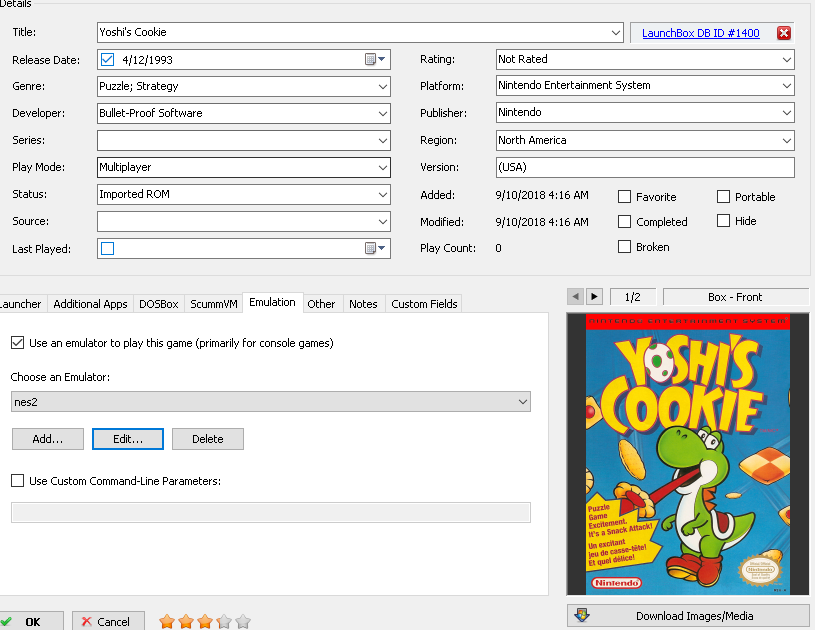Viewport: 815px width, 630px height.
Task: Click the Delete emulator button
Action: click(x=208, y=439)
